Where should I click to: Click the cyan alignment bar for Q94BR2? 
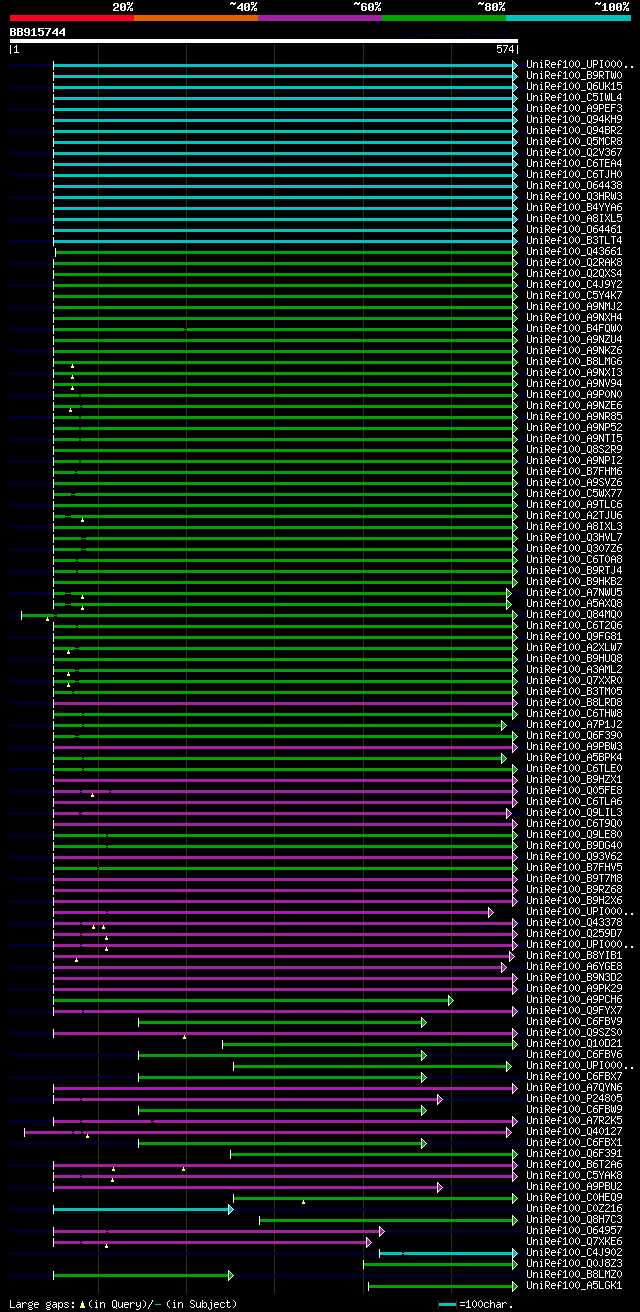[x=285, y=130]
